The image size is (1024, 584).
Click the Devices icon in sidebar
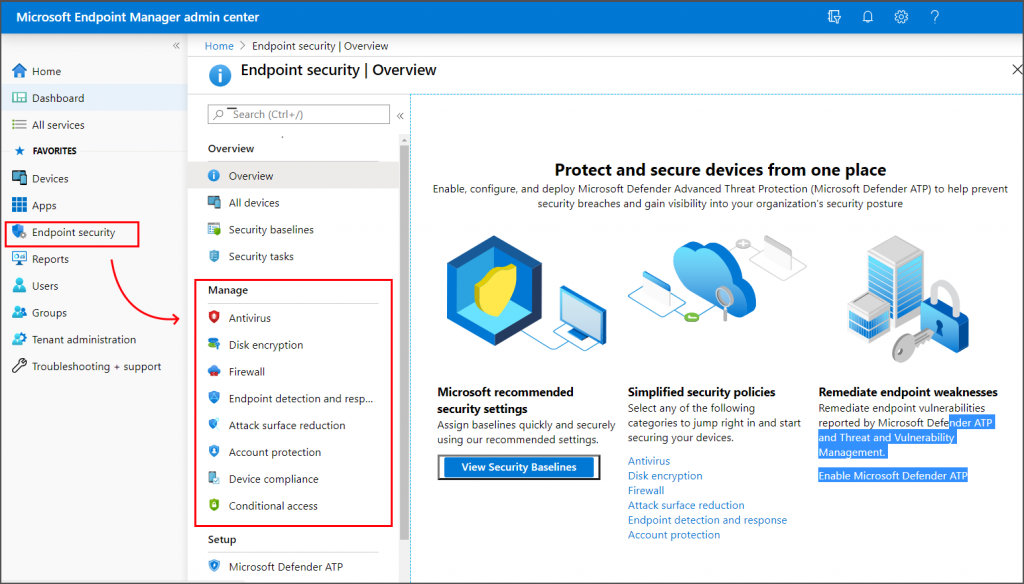pos(20,178)
